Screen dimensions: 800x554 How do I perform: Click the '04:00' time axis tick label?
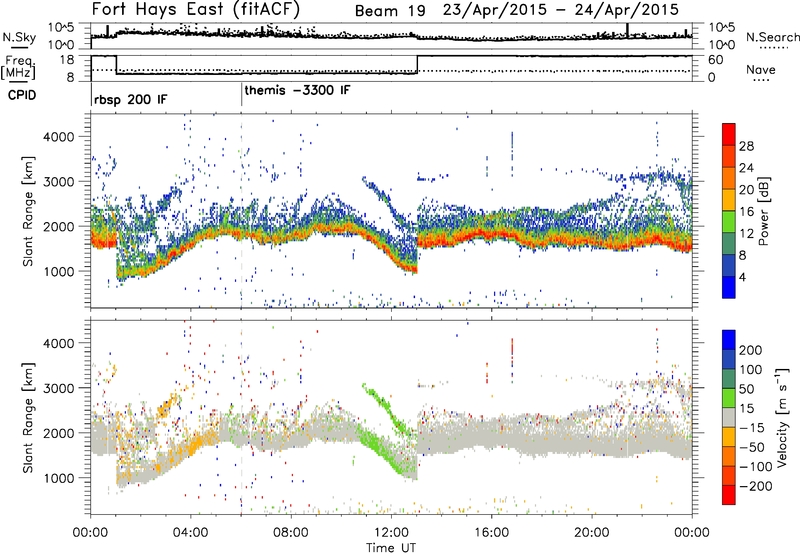[190, 532]
